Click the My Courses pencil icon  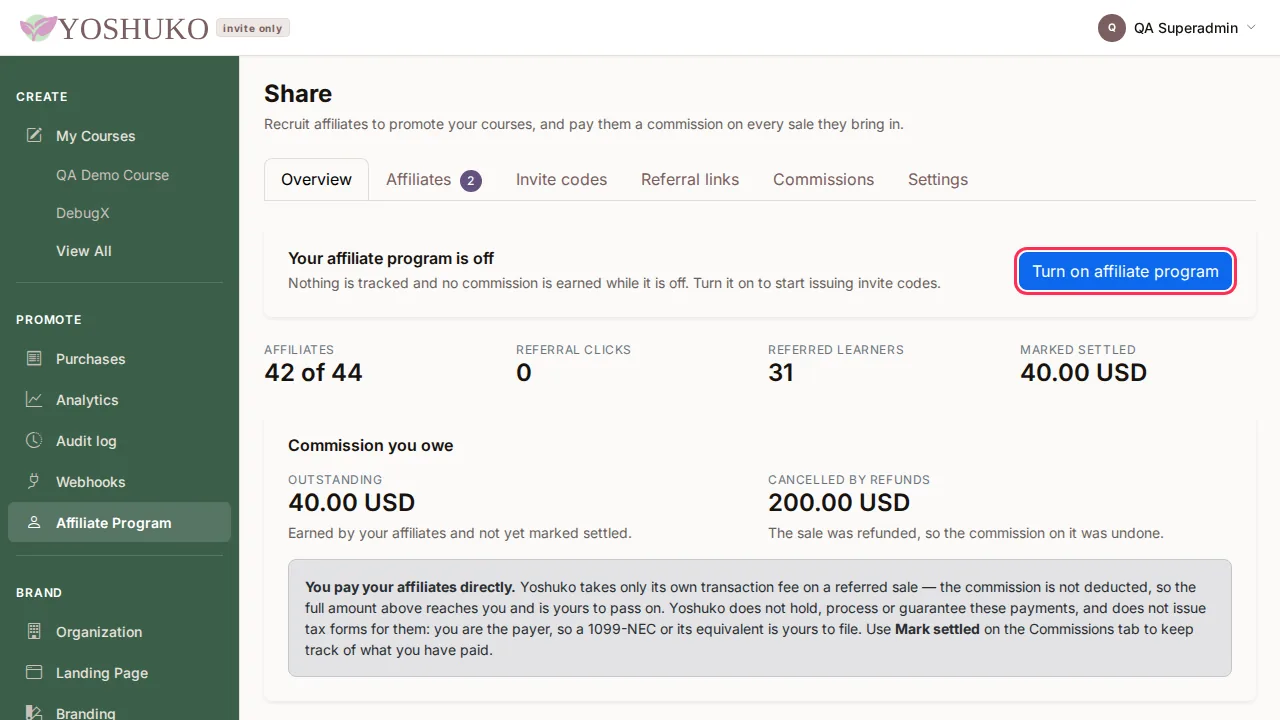[x=34, y=135]
